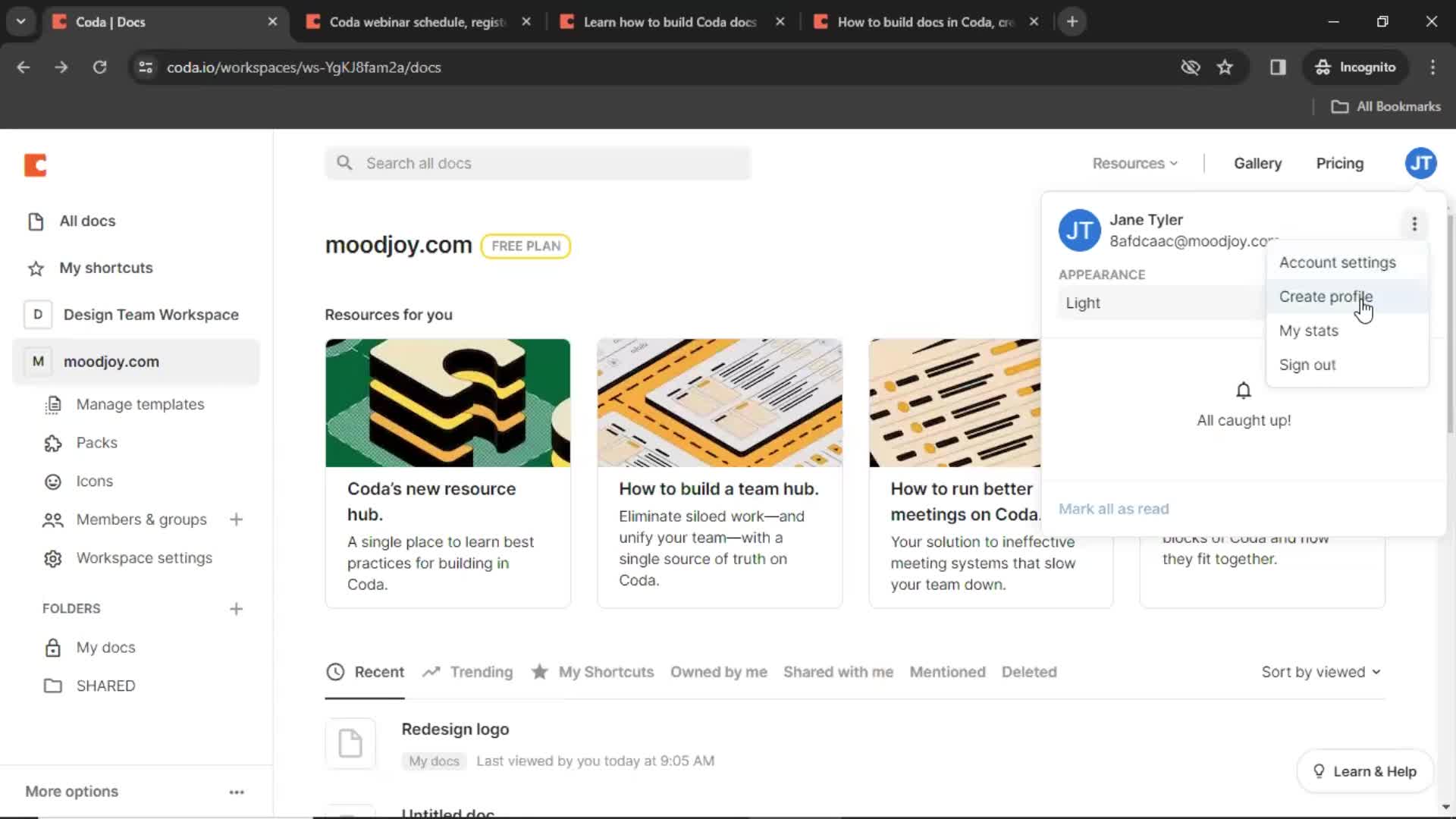Expand the FOLDERS section plus button
1456x819 pixels.
(x=236, y=608)
